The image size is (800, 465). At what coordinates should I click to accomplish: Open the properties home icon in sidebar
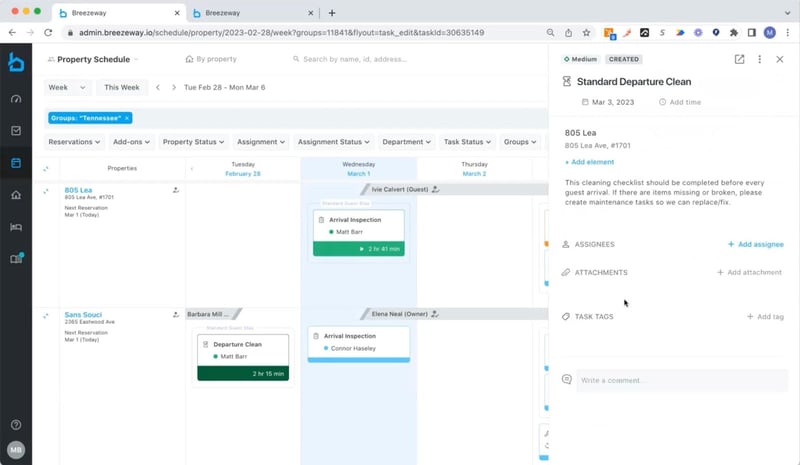[16, 195]
